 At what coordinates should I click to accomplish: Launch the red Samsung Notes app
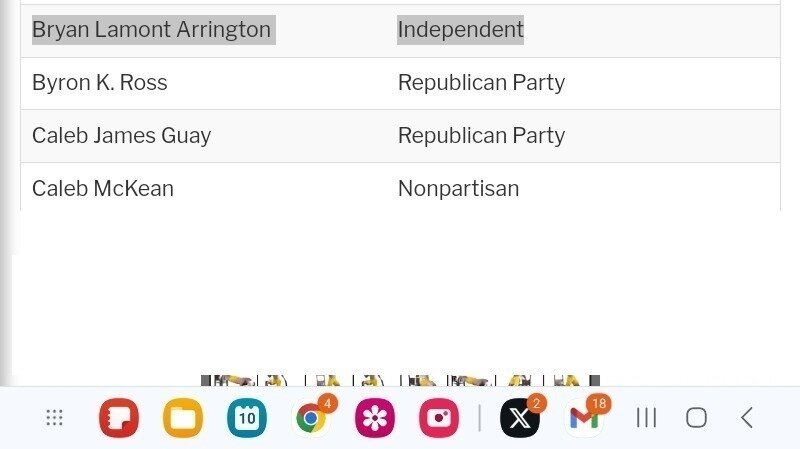click(119, 418)
